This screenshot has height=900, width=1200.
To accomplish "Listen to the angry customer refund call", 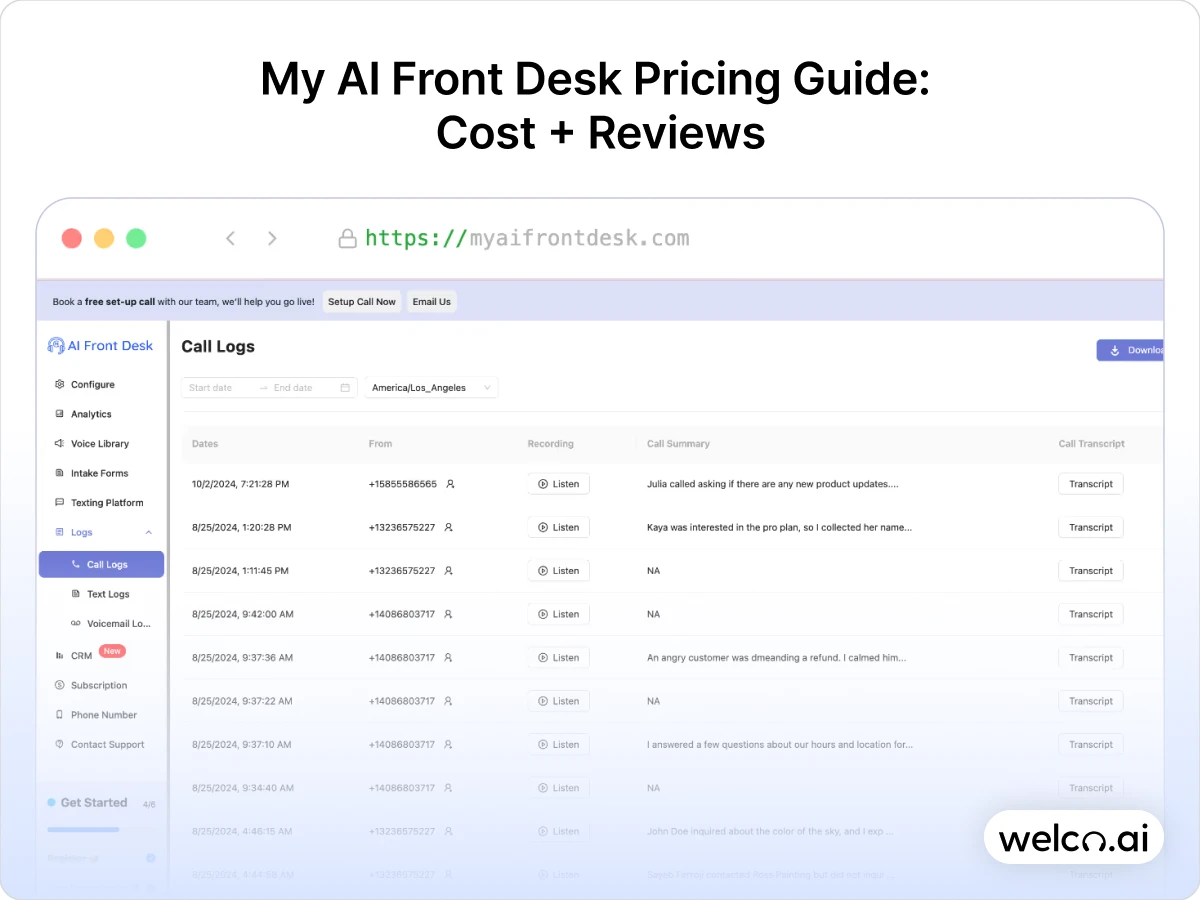I will coord(558,657).
